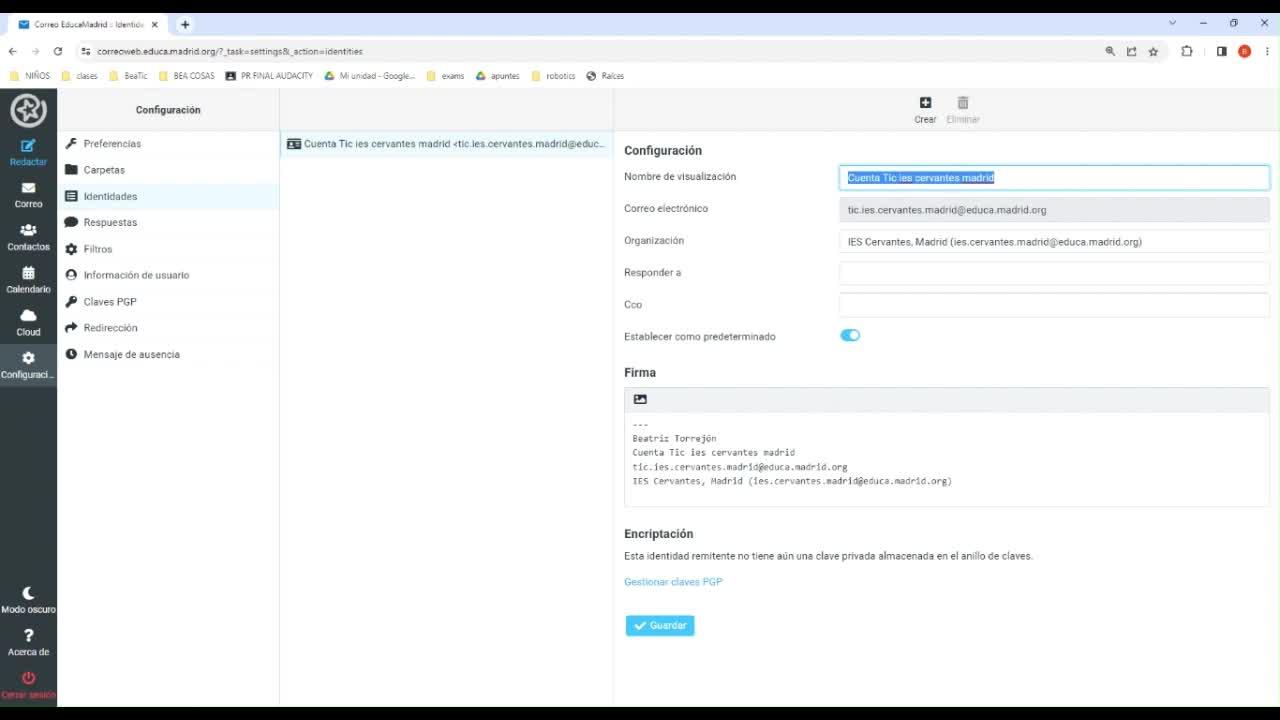This screenshot has width=1280, height=720.
Task: Click browser back arrow
Action: [x=13, y=51]
